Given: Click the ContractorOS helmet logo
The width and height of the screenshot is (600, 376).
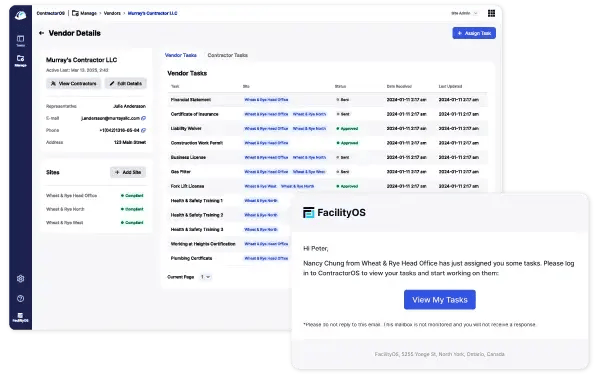Looking at the screenshot, I should coord(20,15).
